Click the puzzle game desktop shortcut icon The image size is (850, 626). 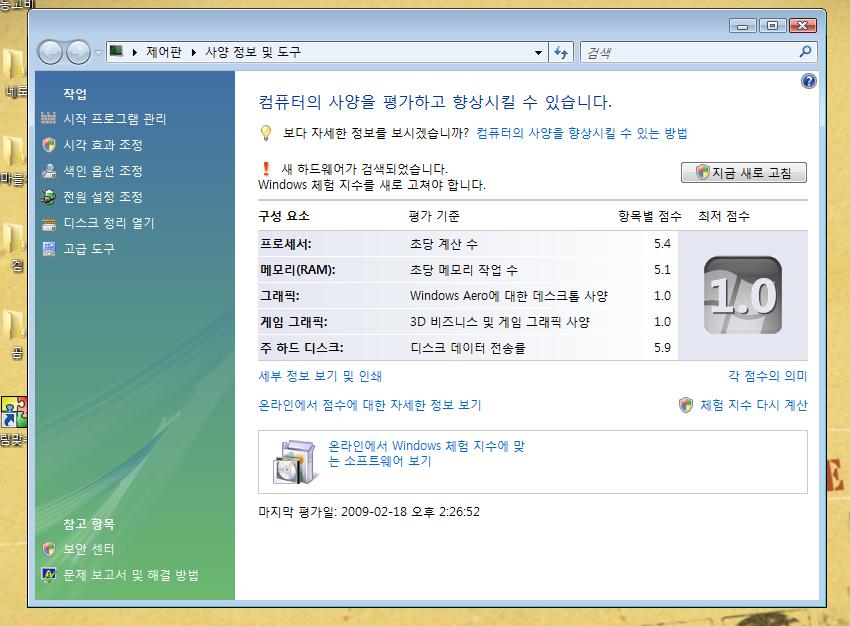pos(14,412)
